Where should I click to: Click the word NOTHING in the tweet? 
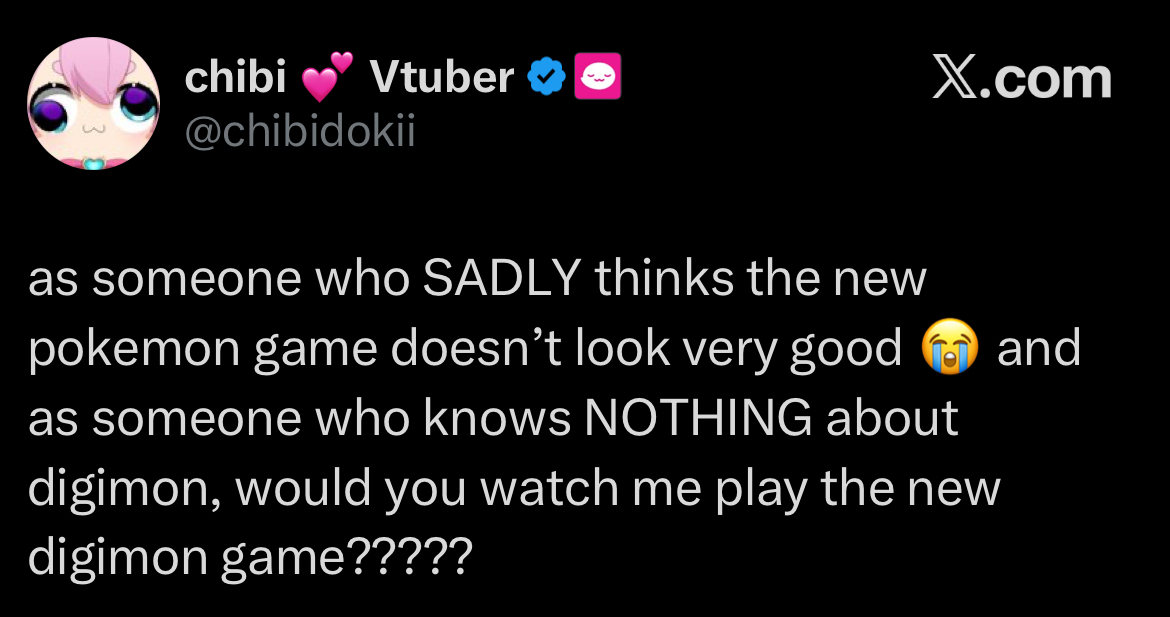[698, 419]
